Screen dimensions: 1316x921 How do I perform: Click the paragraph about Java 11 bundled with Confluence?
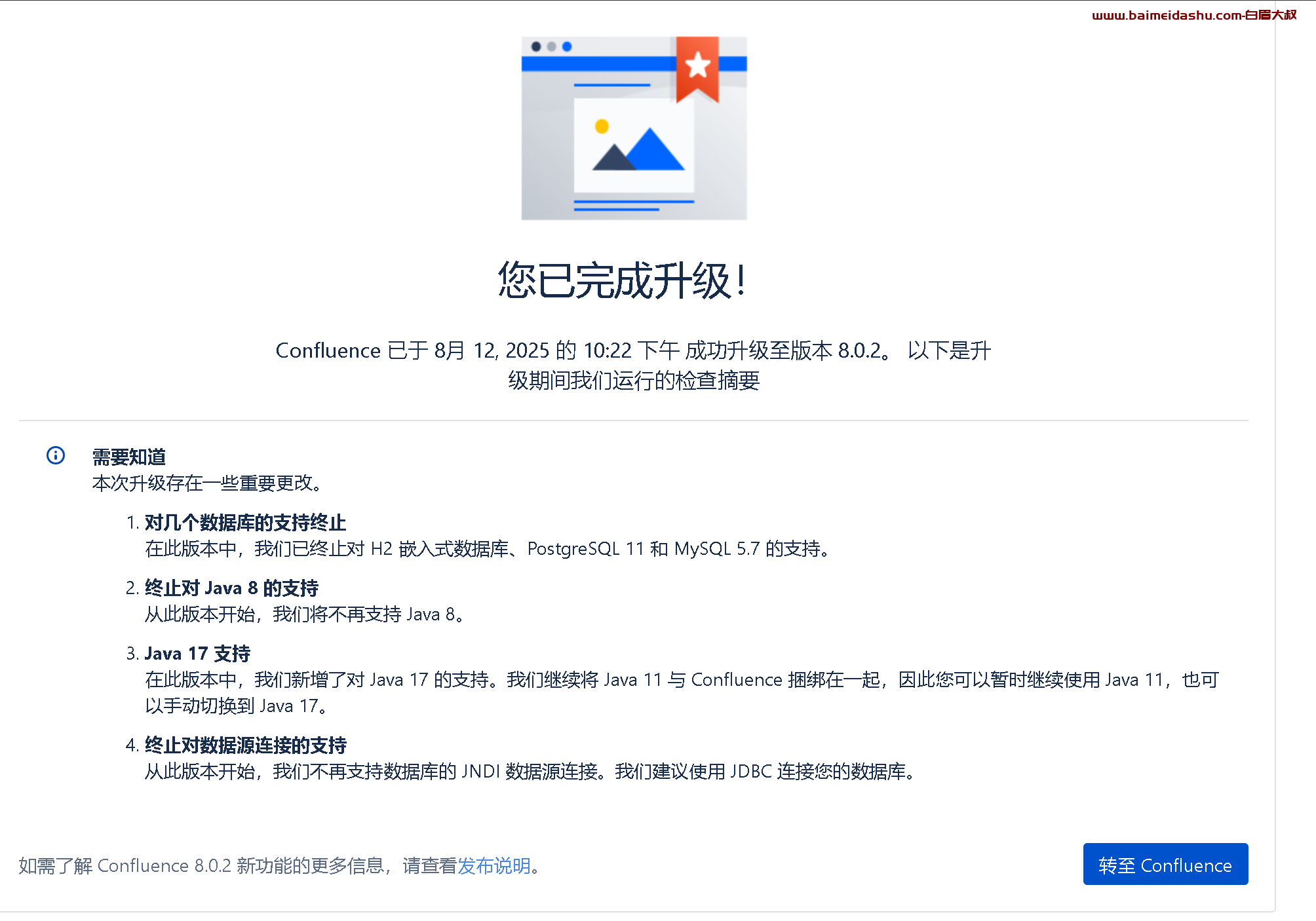pyautogui.click(x=682, y=693)
